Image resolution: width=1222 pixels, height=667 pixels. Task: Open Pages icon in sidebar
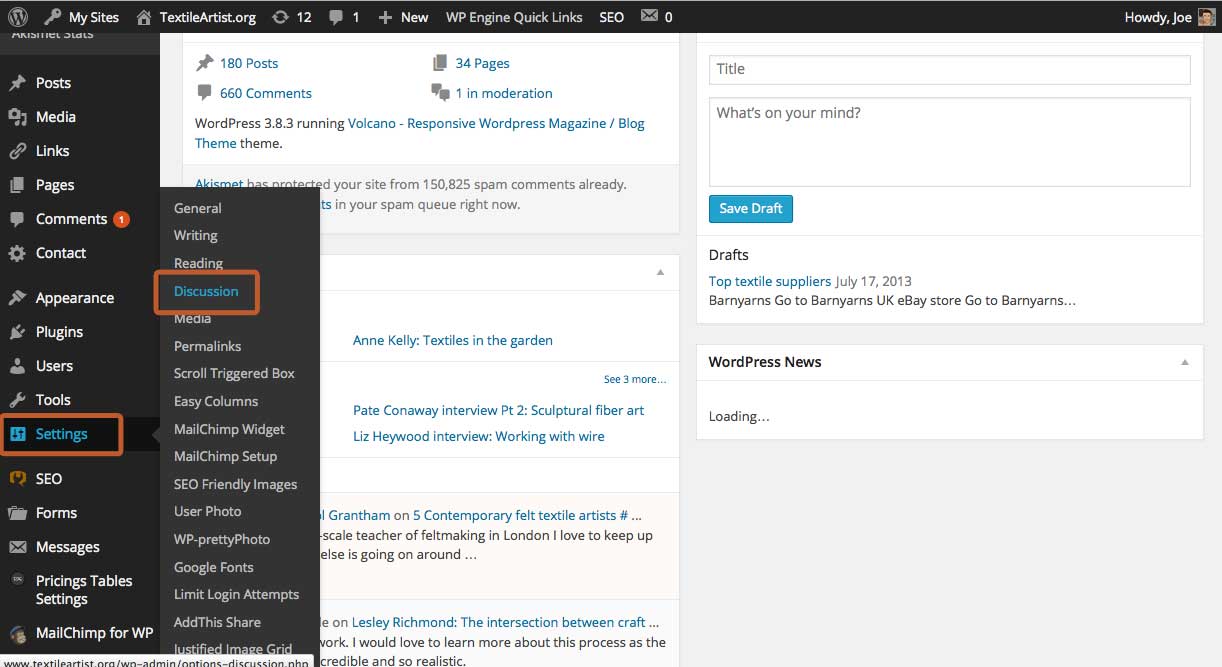tap(17, 185)
